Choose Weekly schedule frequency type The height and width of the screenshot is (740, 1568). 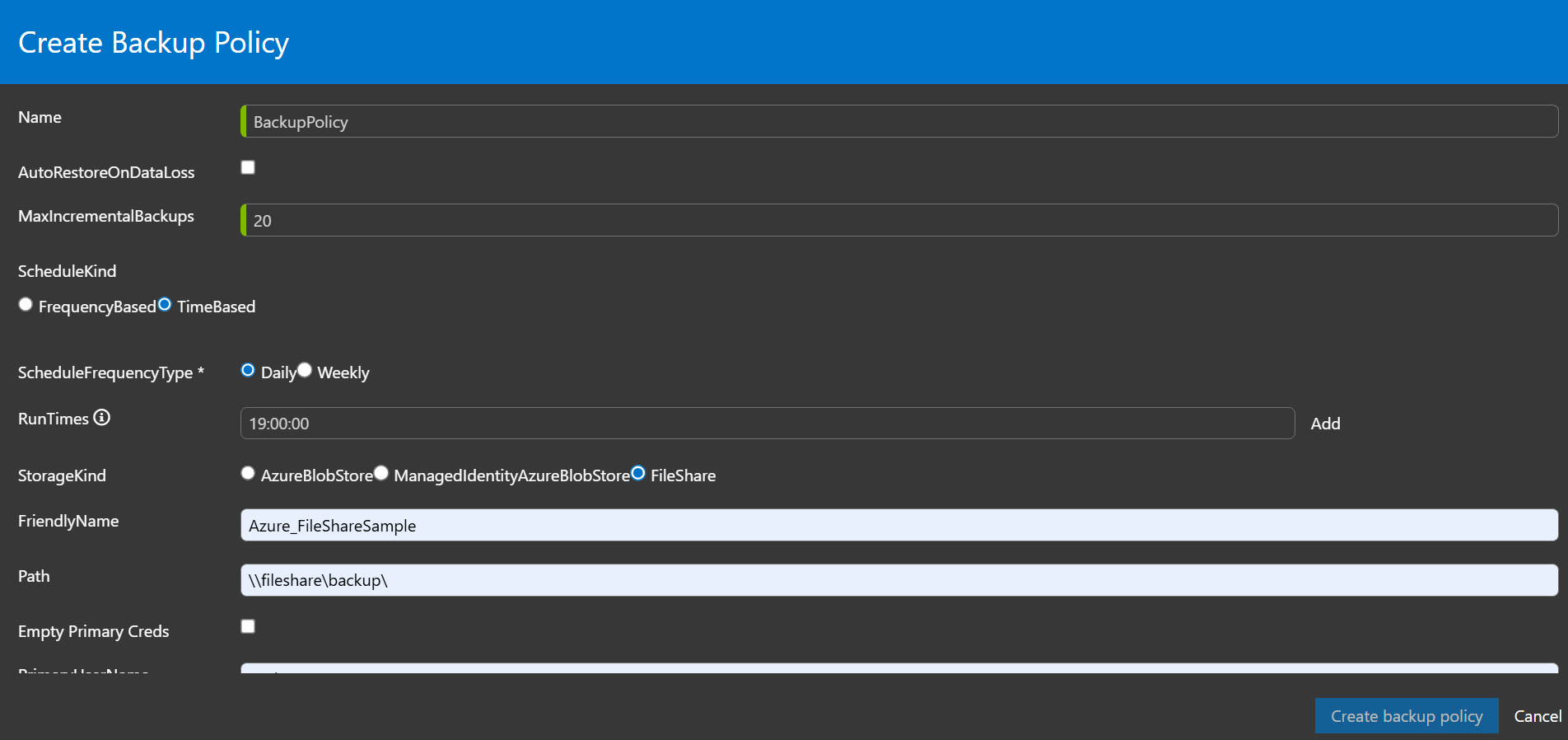point(305,370)
